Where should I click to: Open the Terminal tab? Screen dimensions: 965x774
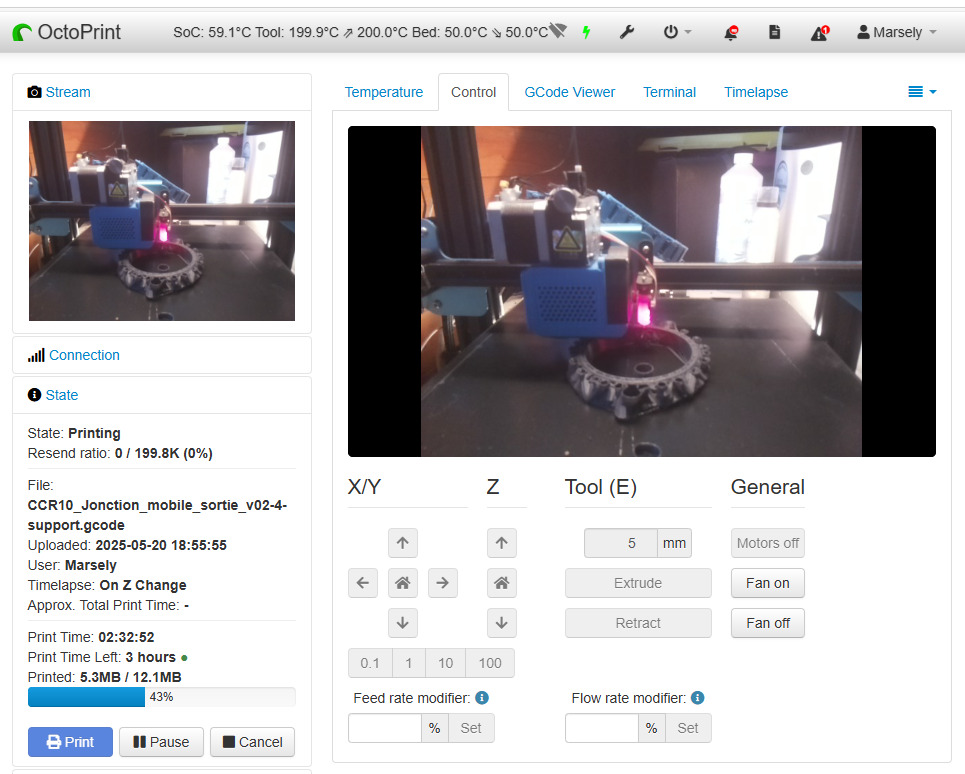tap(670, 92)
